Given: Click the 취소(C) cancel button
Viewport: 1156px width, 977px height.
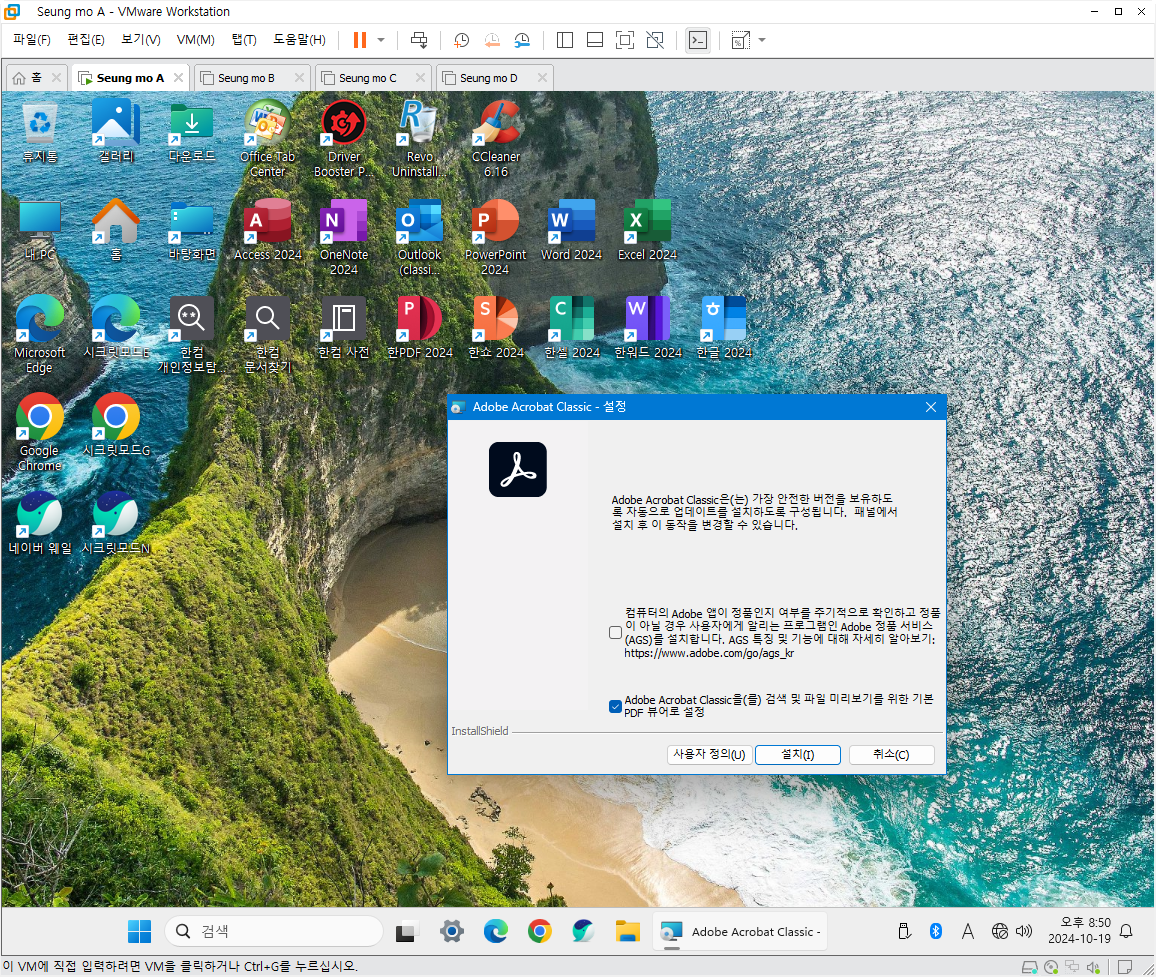Looking at the screenshot, I should click(891, 754).
